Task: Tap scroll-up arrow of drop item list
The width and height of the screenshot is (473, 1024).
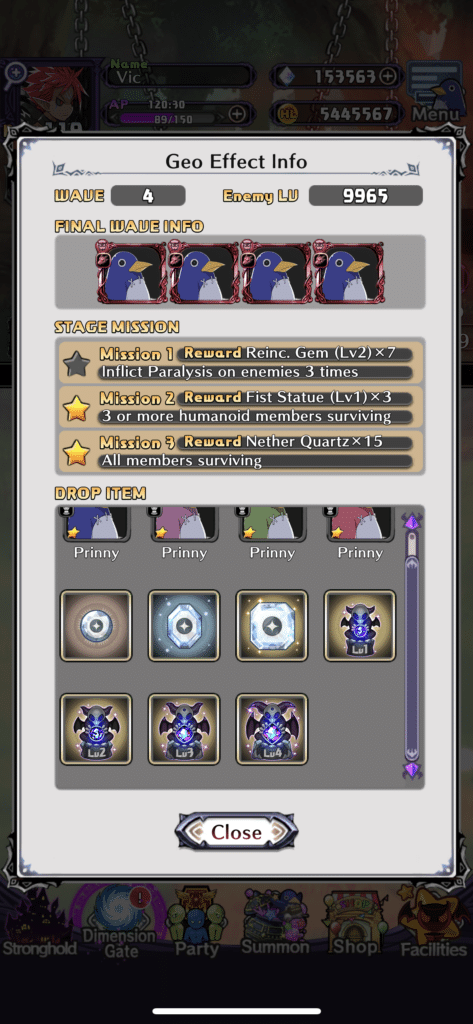Action: tap(412, 521)
